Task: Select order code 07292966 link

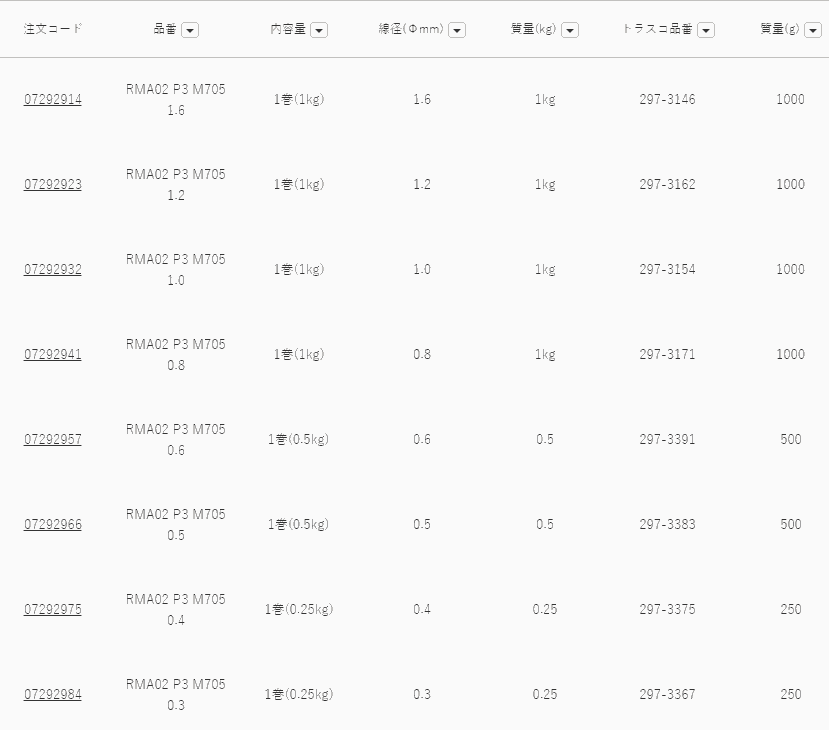Action: [53, 525]
